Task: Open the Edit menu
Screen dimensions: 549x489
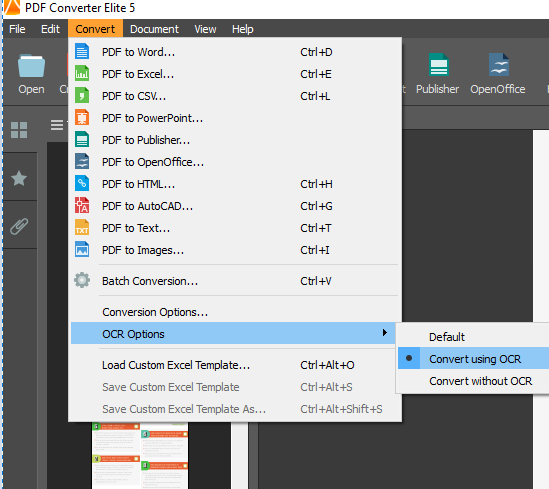Action: point(50,29)
